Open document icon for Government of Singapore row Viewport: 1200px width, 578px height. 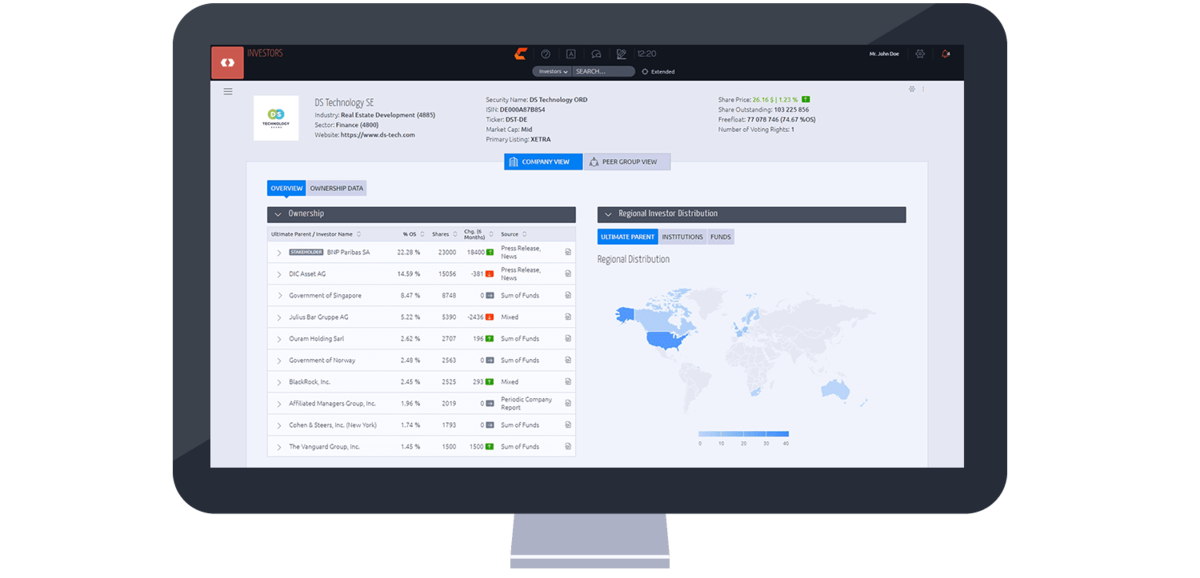click(x=568, y=296)
